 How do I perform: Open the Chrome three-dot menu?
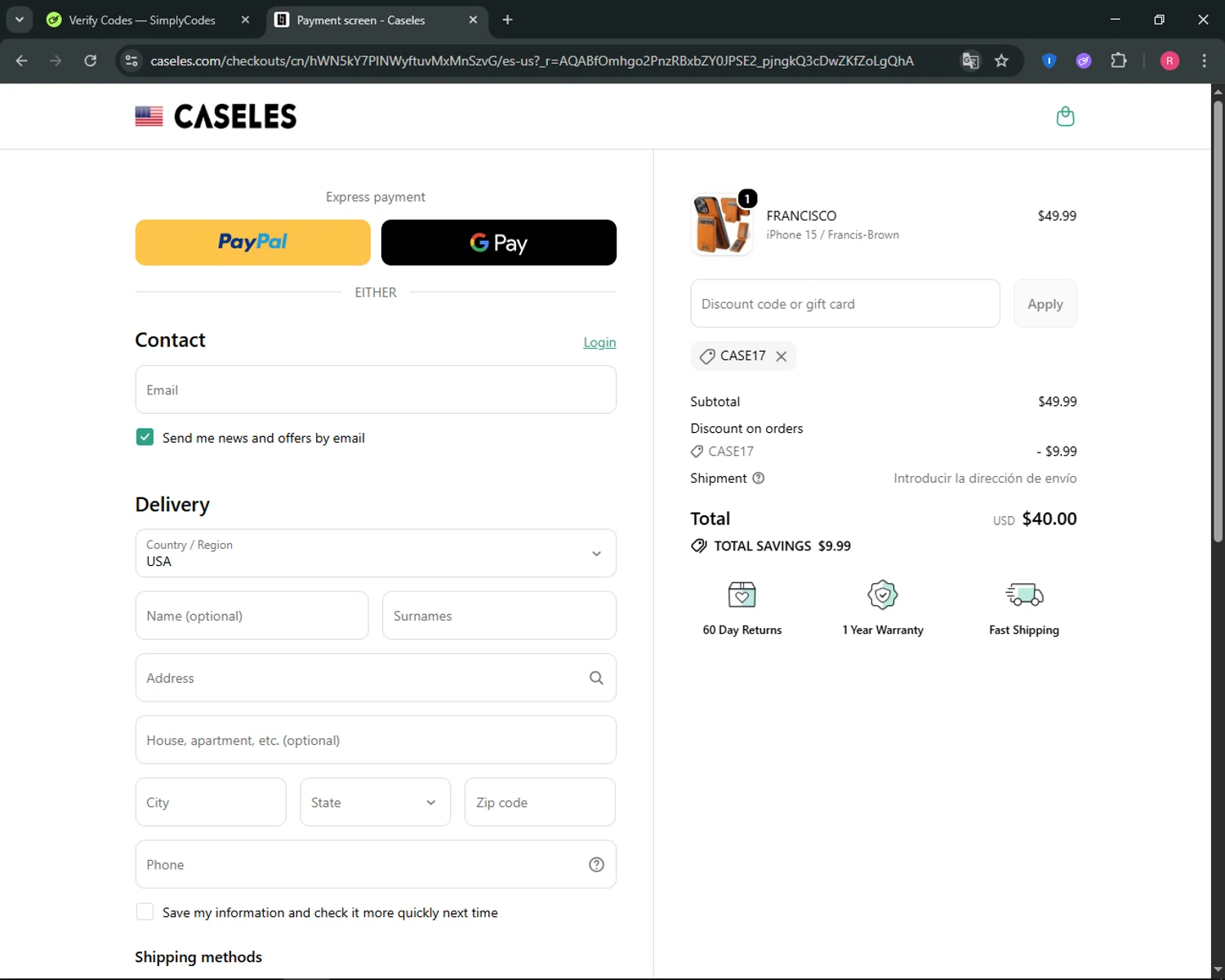pyautogui.click(x=1204, y=60)
